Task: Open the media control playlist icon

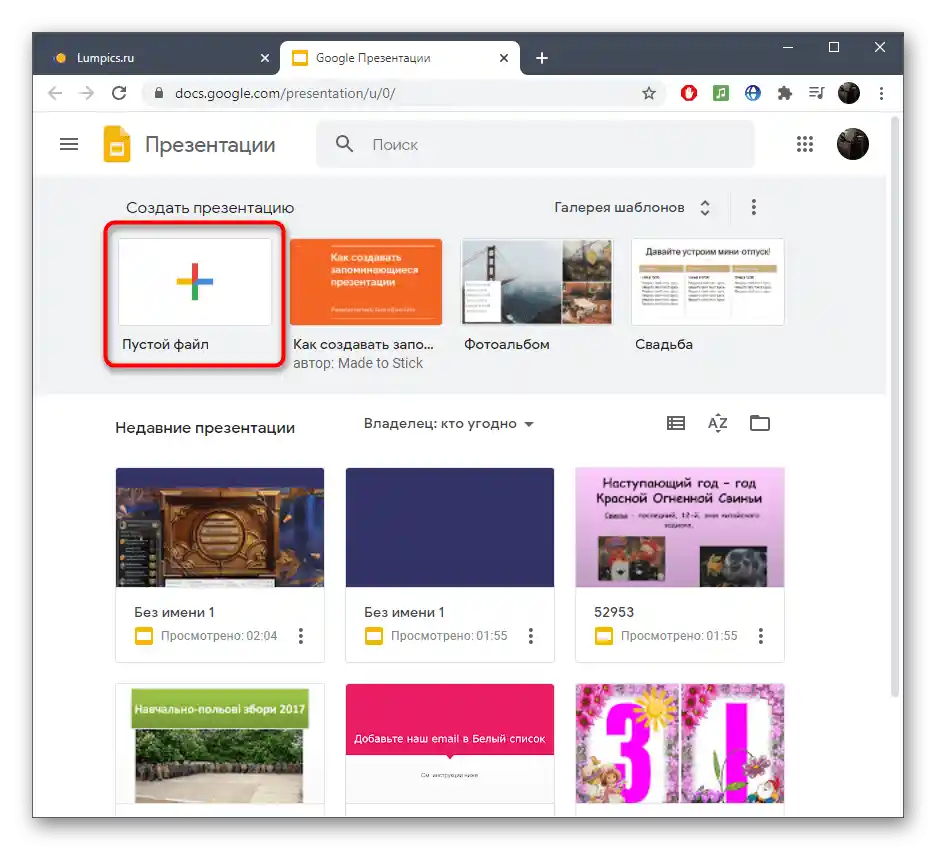Action: click(x=816, y=93)
